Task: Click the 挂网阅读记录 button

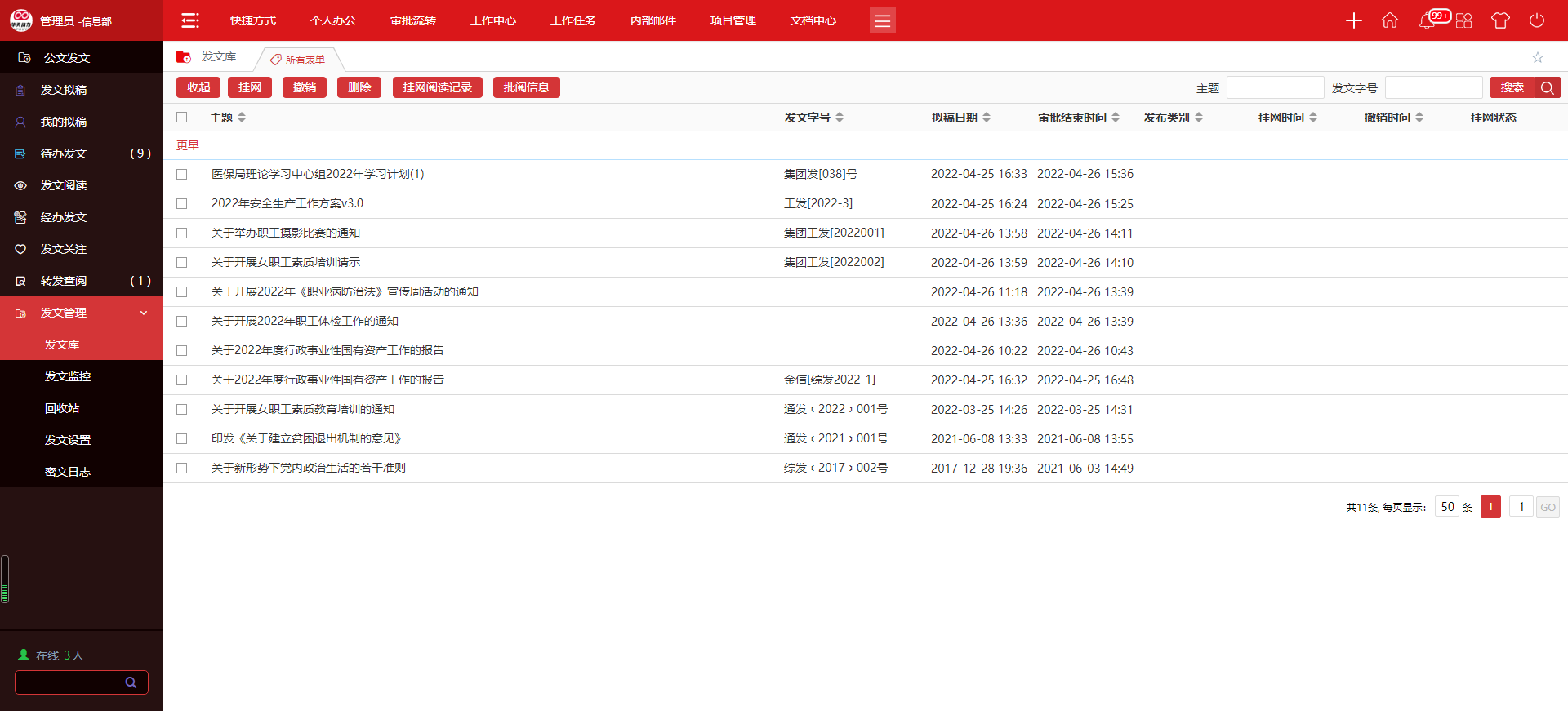Action: coord(437,88)
